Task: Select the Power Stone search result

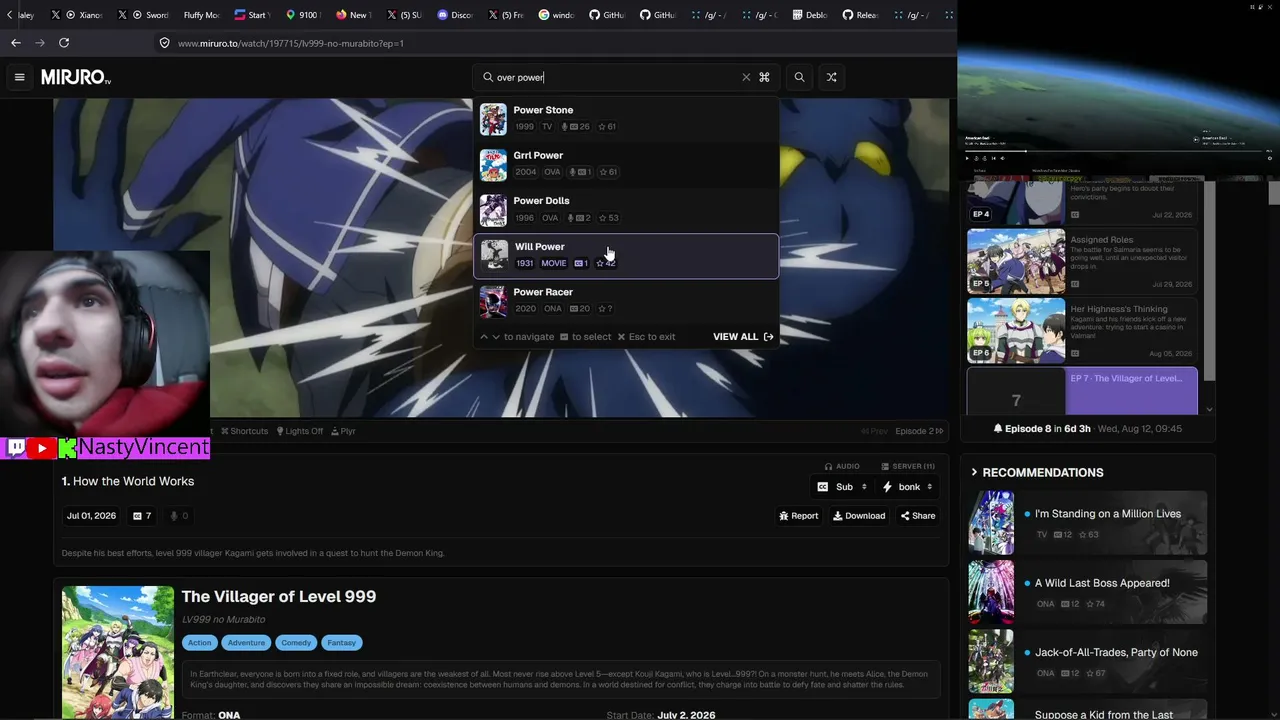Action: 626,119
